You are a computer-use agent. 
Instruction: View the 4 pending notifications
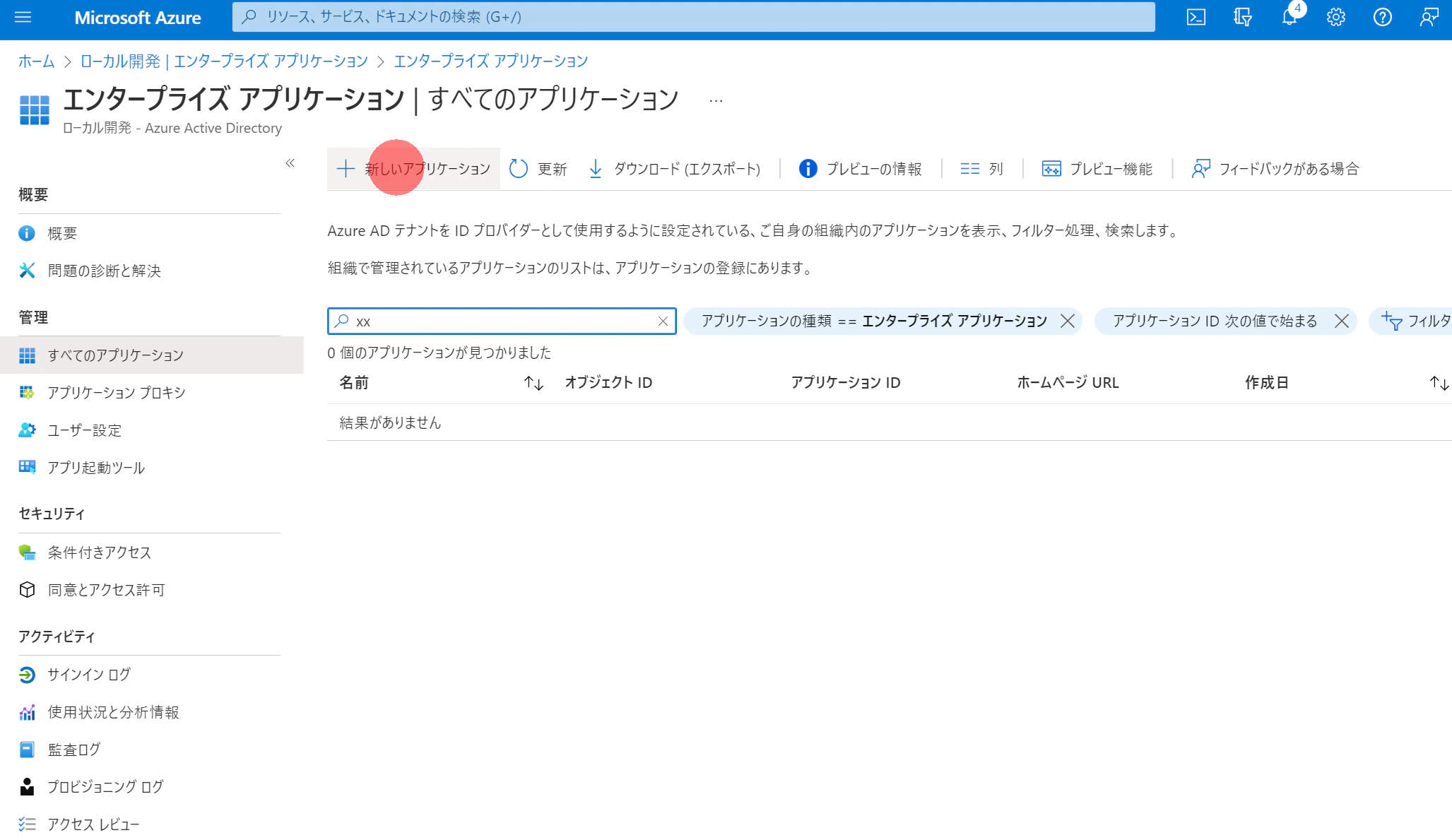[1288, 18]
